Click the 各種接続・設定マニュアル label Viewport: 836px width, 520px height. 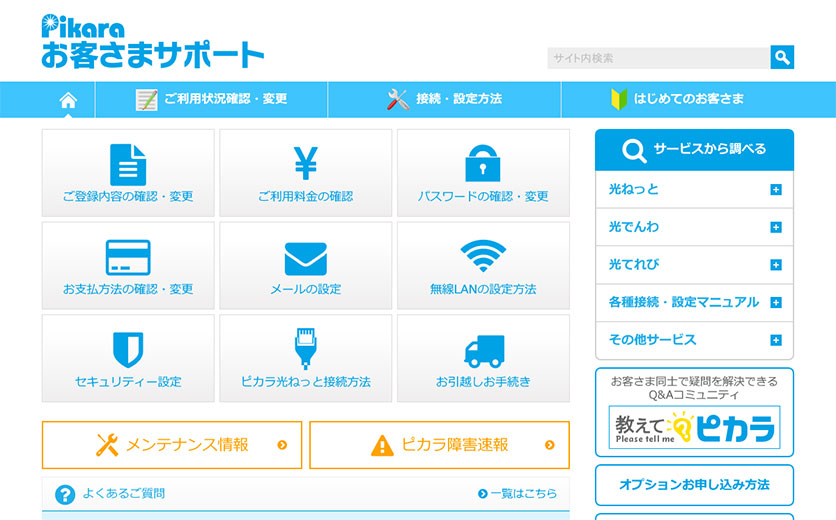point(684,302)
